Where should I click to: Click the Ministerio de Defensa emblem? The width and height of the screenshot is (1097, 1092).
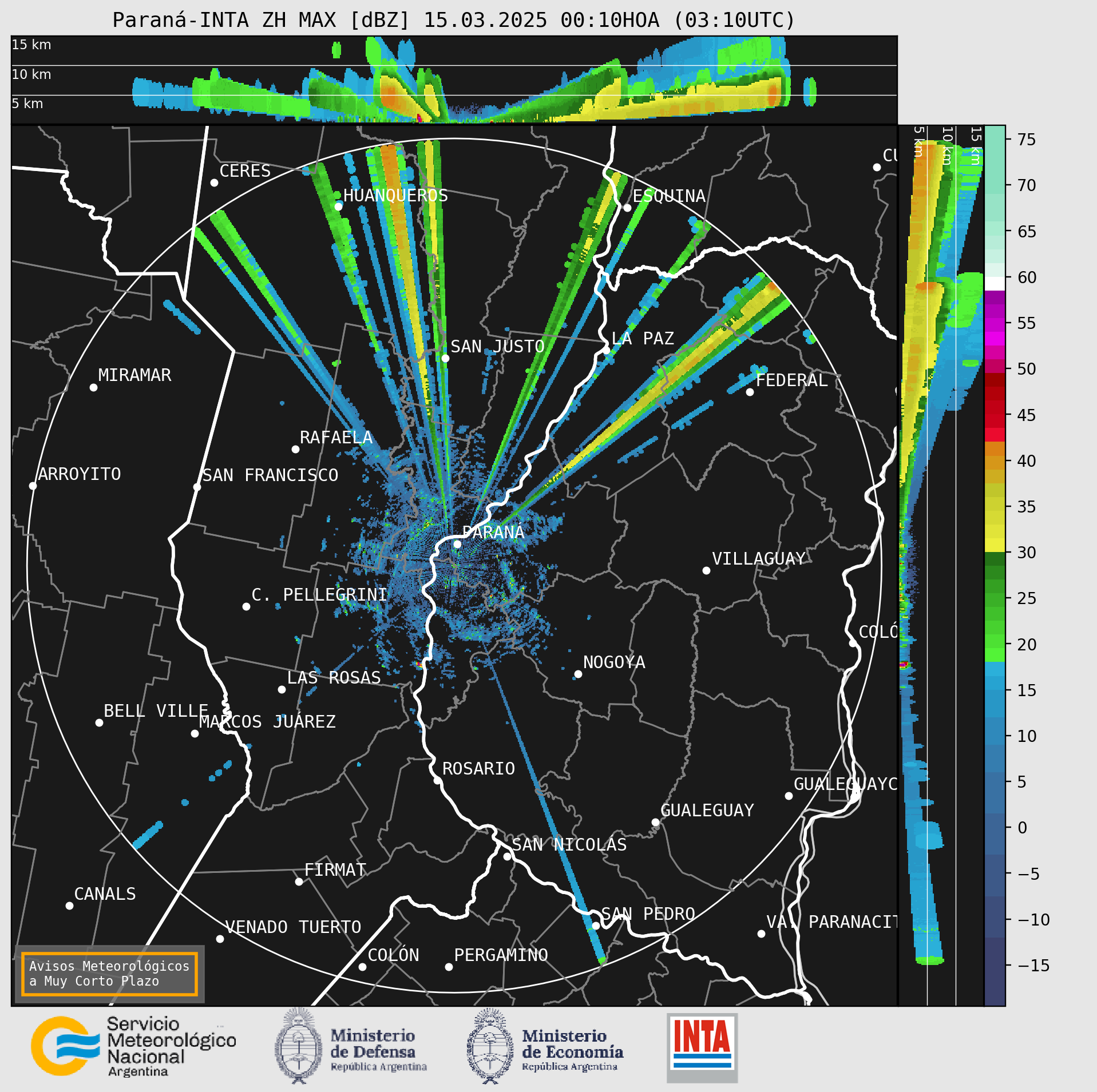298,1046
